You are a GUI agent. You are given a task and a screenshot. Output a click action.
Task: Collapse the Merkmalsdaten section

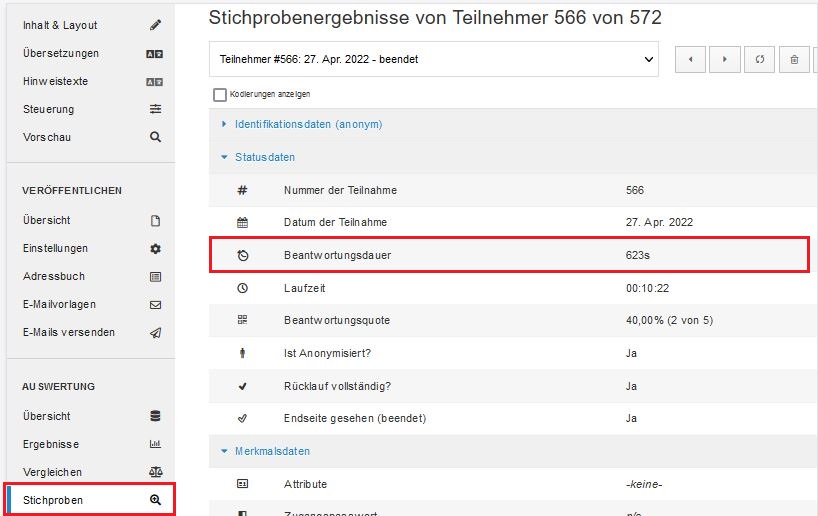click(x=272, y=451)
